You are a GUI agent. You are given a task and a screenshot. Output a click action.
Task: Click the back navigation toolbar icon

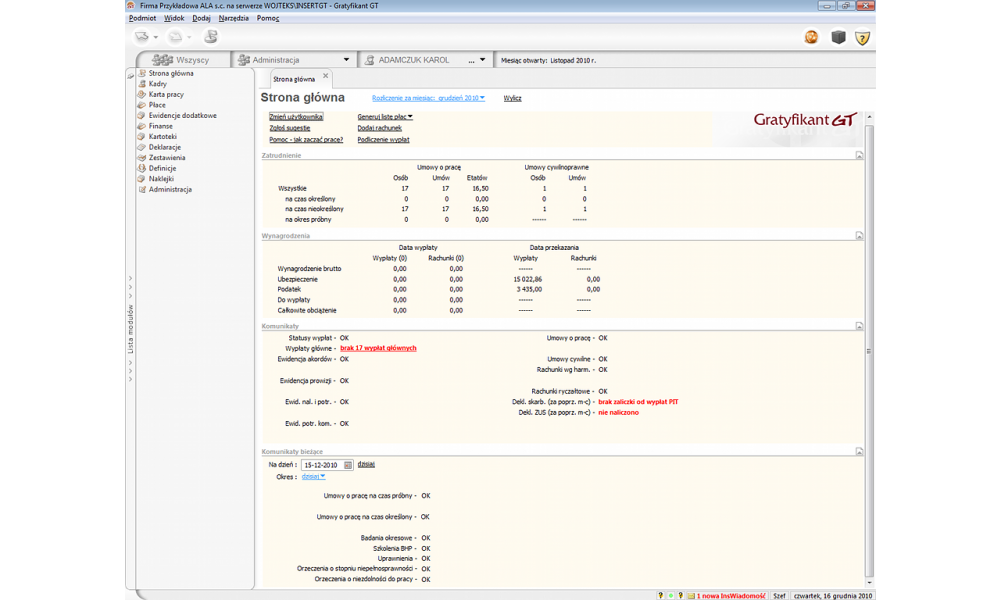point(142,37)
